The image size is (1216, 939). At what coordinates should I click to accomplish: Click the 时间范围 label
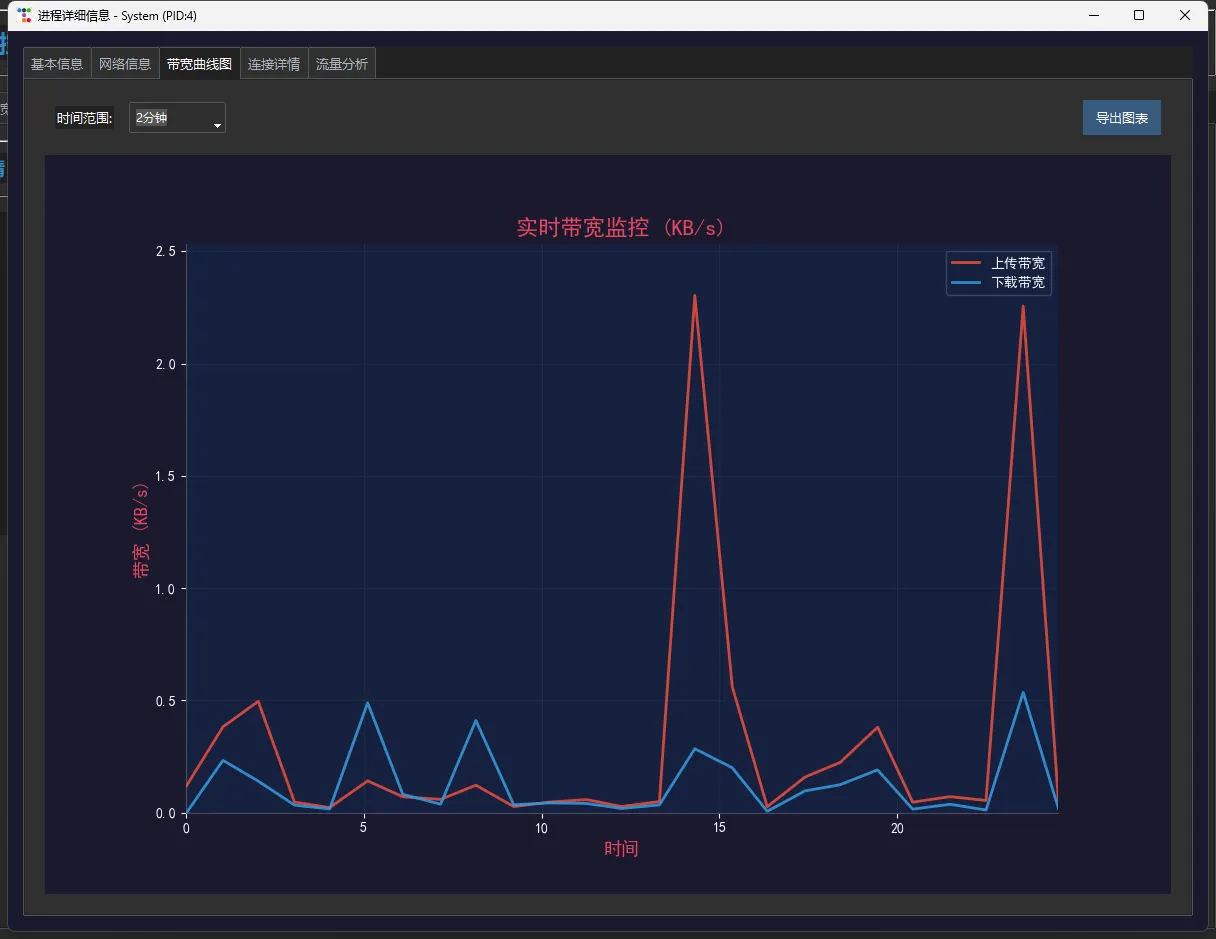tap(84, 118)
